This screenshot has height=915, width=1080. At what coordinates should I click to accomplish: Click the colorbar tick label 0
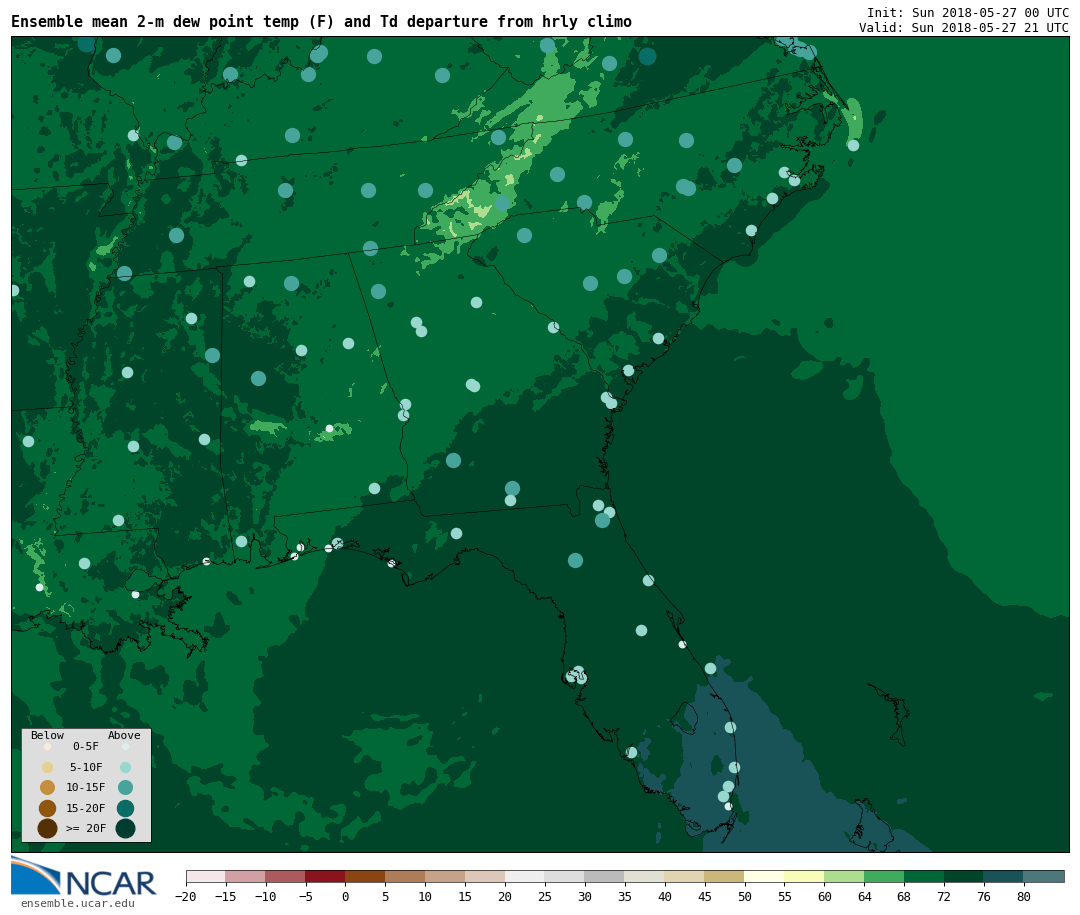click(x=345, y=896)
